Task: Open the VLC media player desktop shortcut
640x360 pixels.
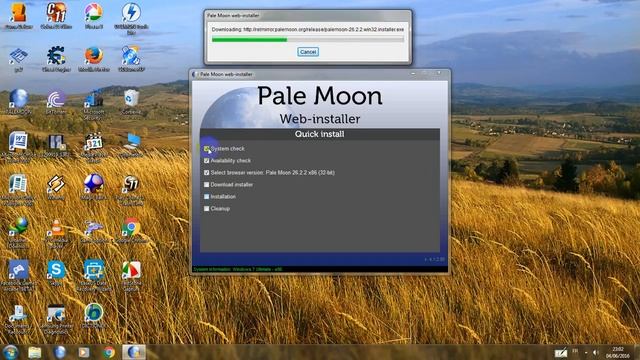Action: [56, 233]
